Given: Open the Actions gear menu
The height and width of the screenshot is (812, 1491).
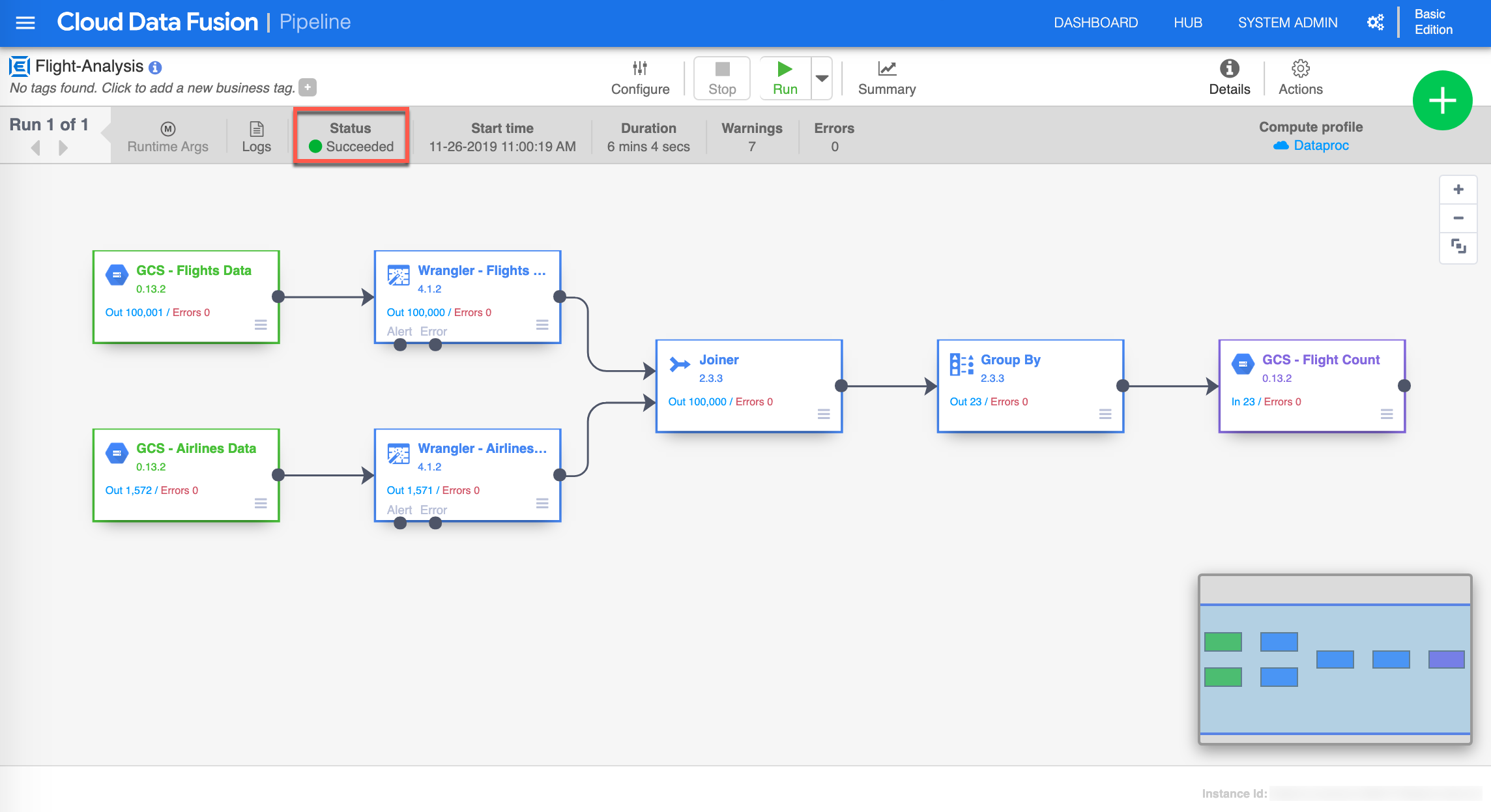Looking at the screenshot, I should 1300,68.
